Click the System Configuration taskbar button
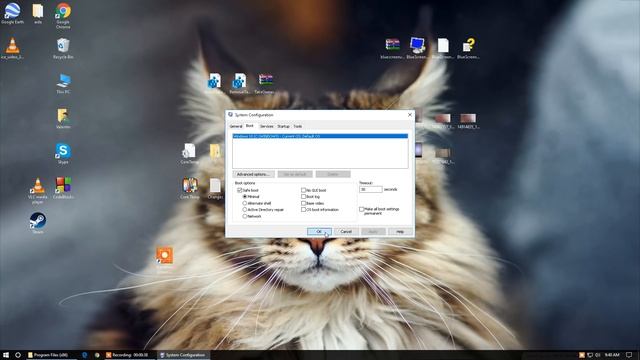This screenshot has height=360, width=640. pos(183,355)
